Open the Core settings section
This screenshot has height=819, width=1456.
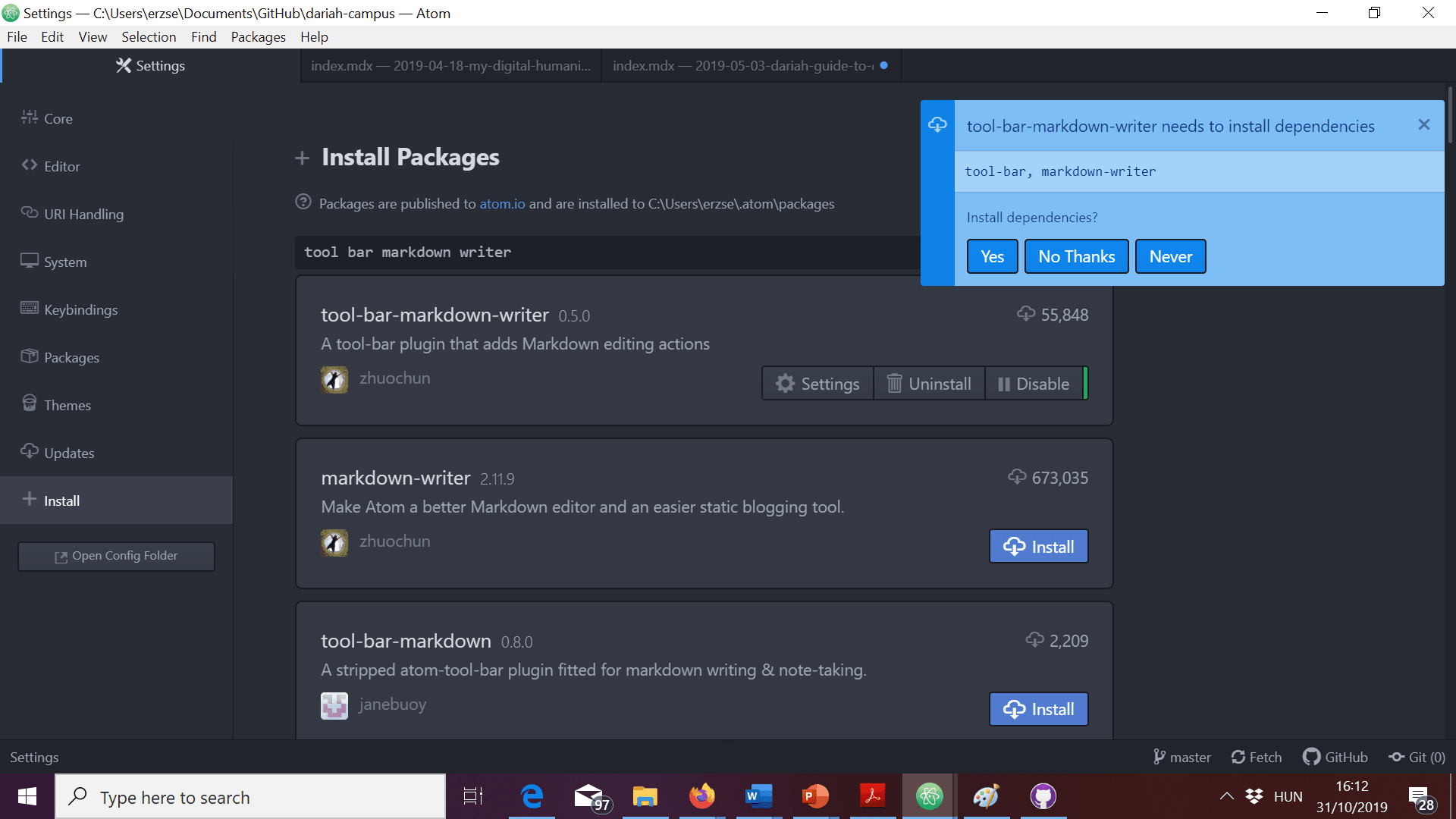point(58,118)
